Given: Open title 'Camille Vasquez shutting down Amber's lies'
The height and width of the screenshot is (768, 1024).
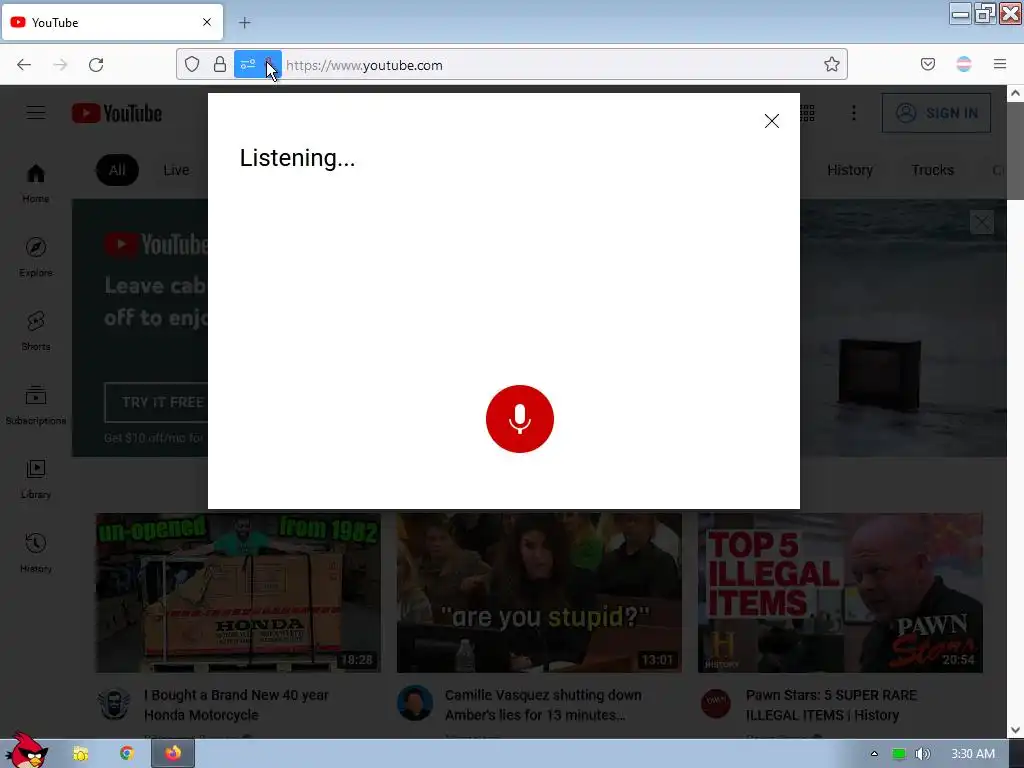Looking at the screenshot, I should (x=543, y=705).
